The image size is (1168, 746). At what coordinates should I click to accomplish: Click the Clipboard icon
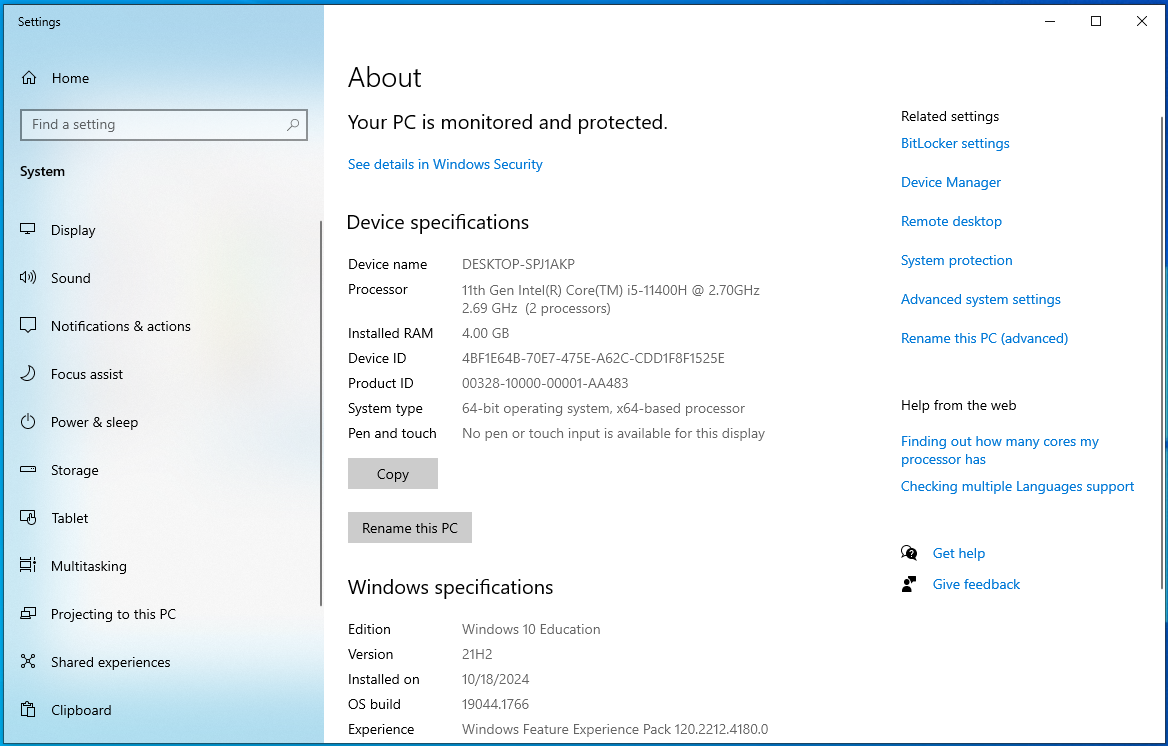pos(28,709)
